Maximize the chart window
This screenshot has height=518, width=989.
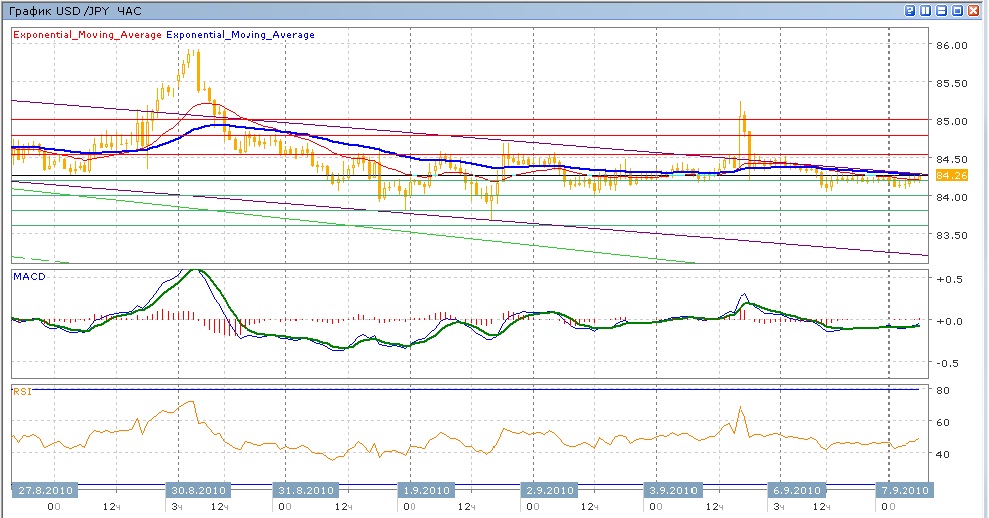[957, 10]
